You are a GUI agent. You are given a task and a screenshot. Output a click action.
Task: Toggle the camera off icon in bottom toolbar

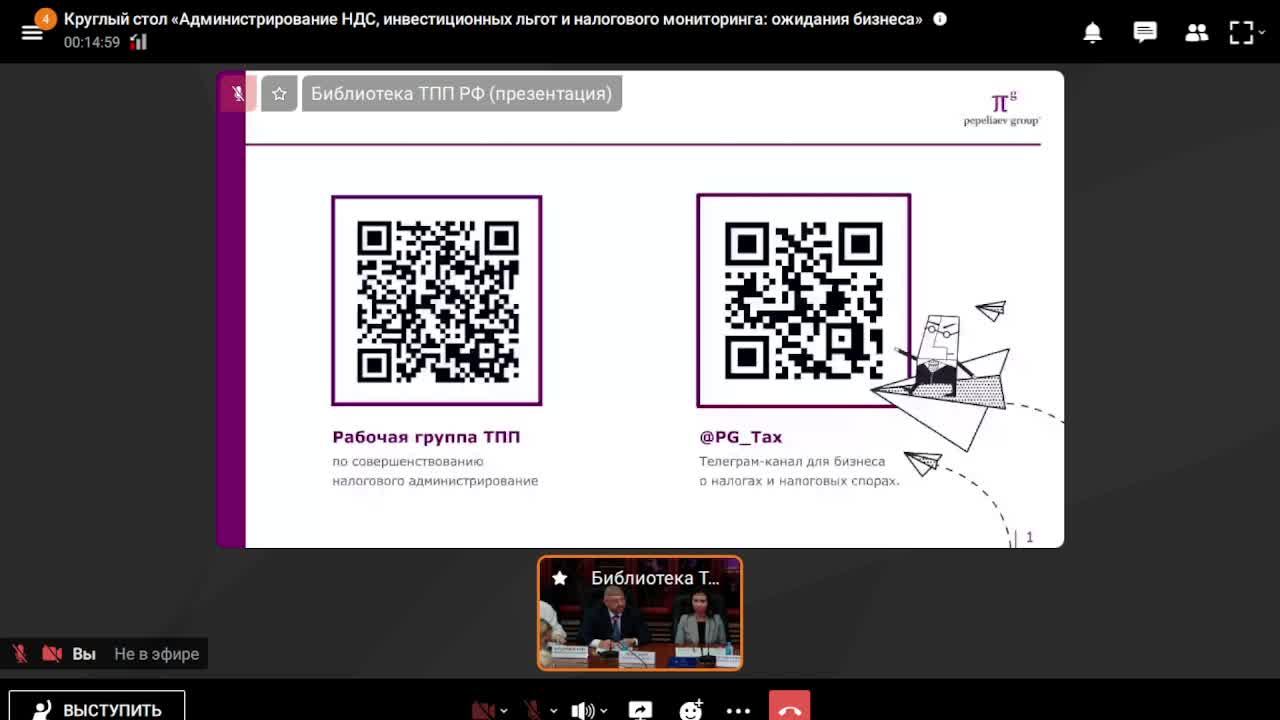(483, 710)
